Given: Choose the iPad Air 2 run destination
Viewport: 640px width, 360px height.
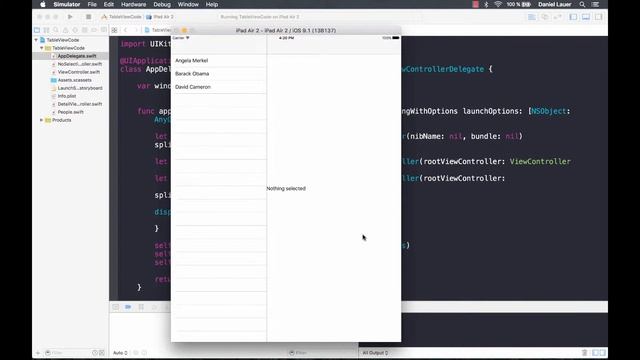Looking at the screenshot, I should tap(160, 17).
